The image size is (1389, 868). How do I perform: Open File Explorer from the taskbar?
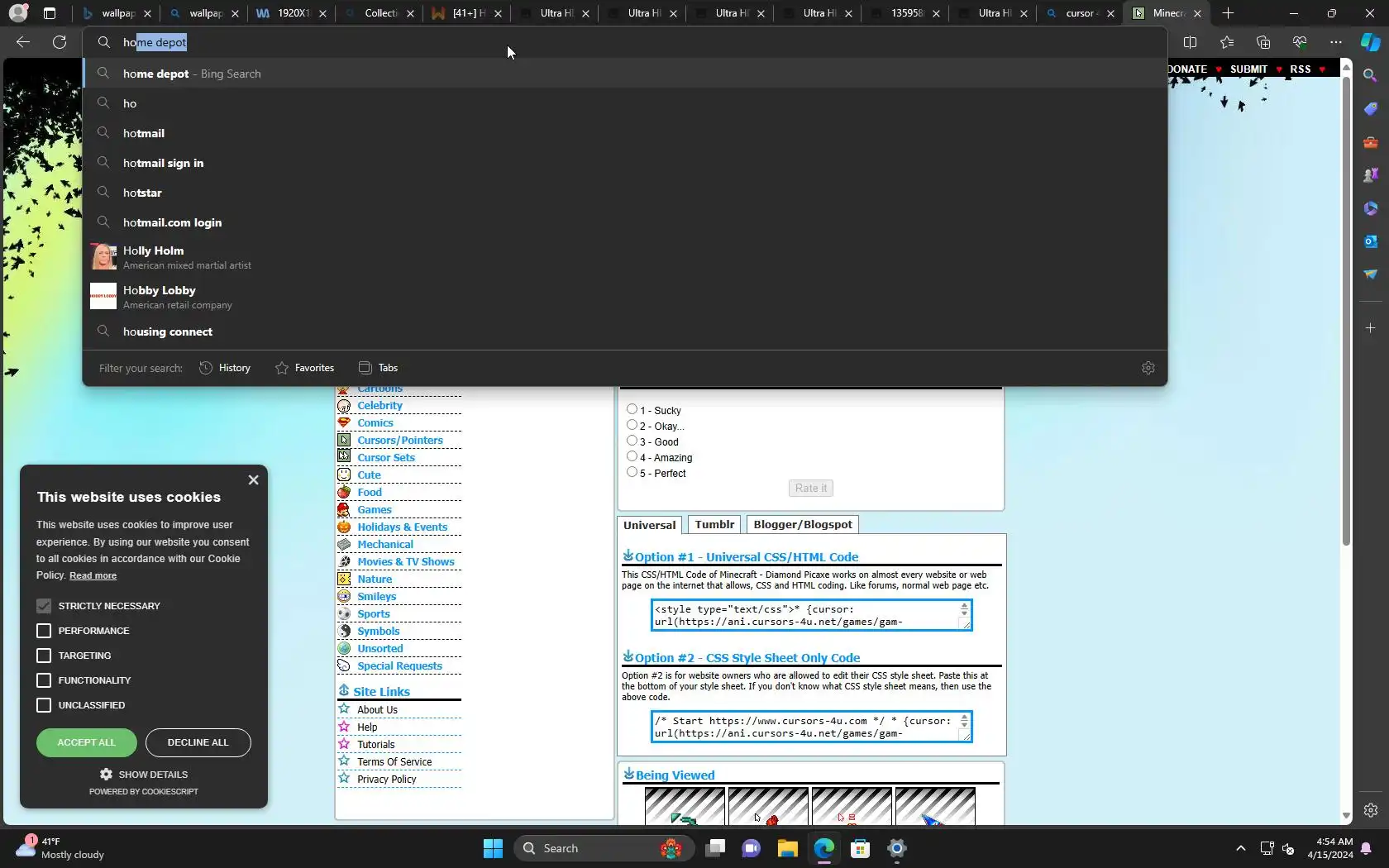tap(787, 848)
